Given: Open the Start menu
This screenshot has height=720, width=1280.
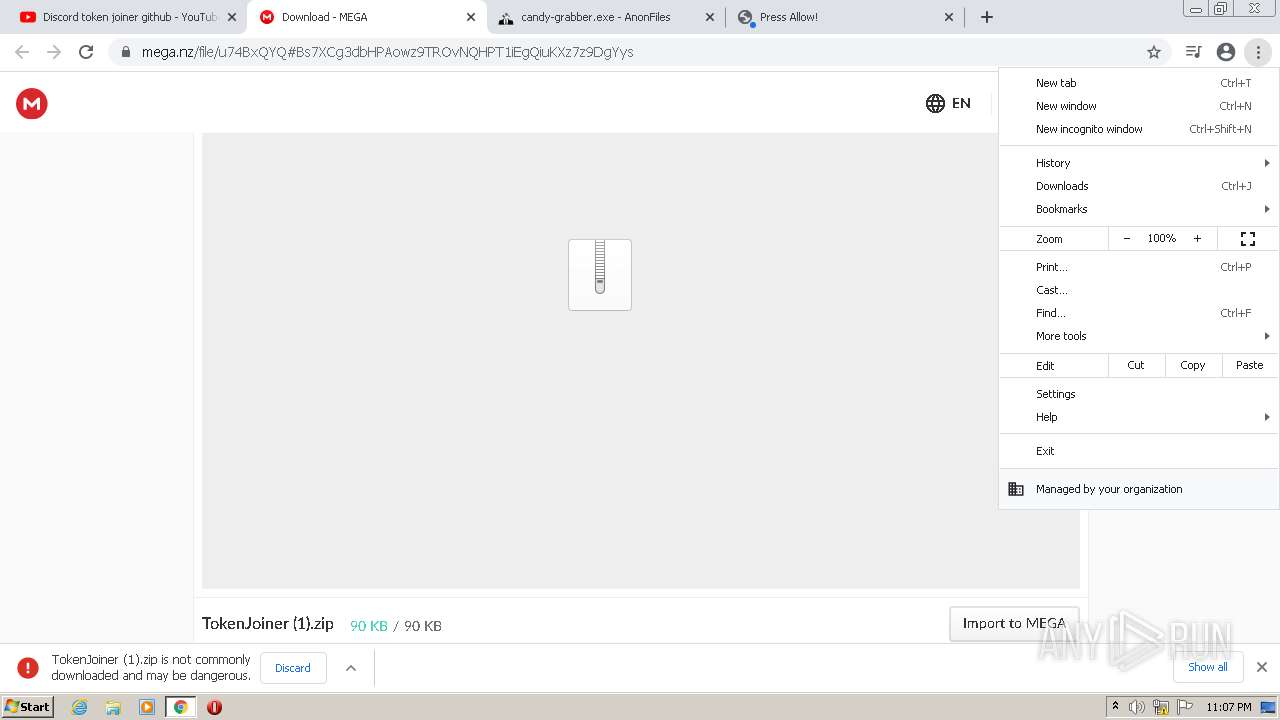Looking at the screenshot, I should pos(27,707).
